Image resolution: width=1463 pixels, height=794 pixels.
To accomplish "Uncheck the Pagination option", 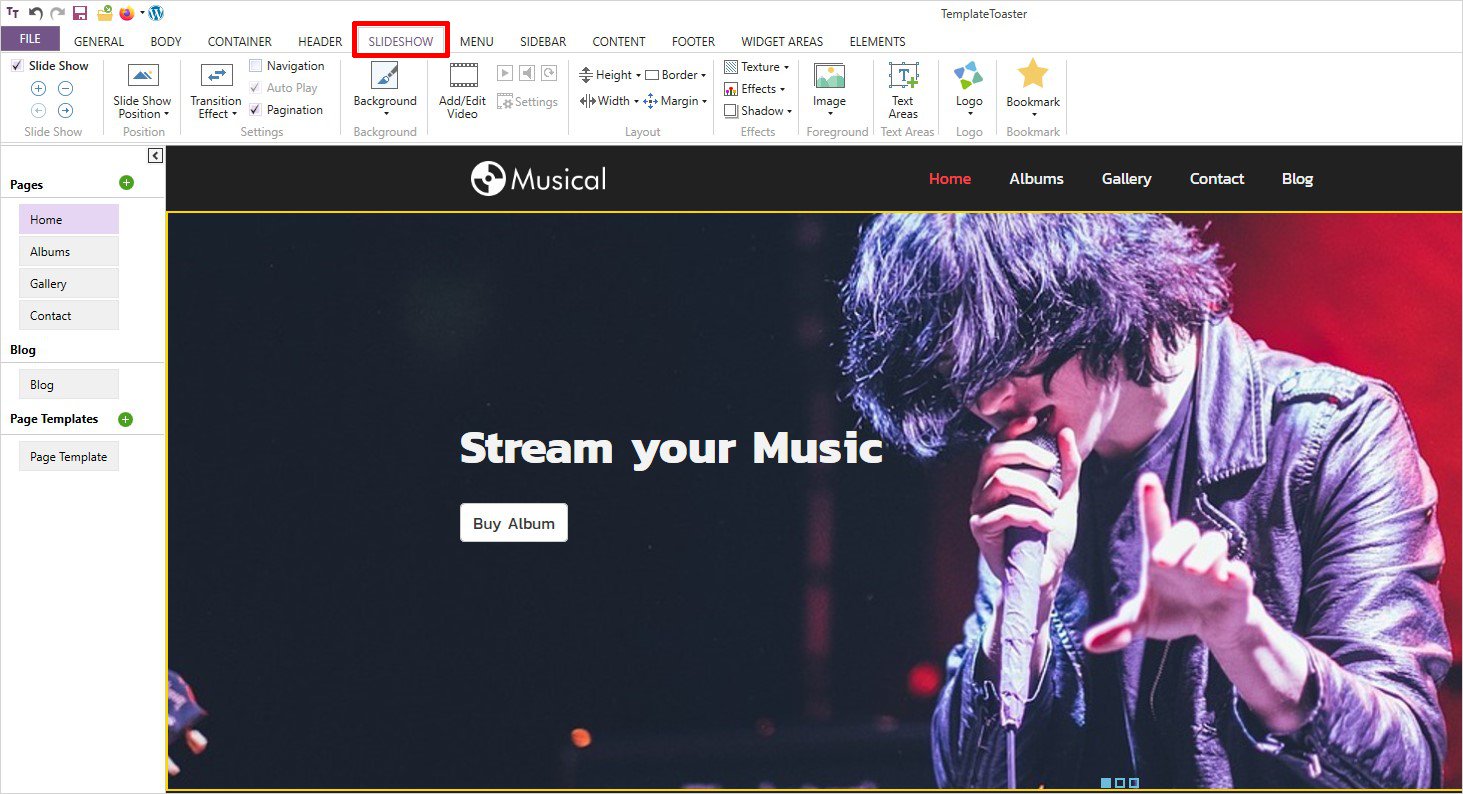I will coord(255,110).
